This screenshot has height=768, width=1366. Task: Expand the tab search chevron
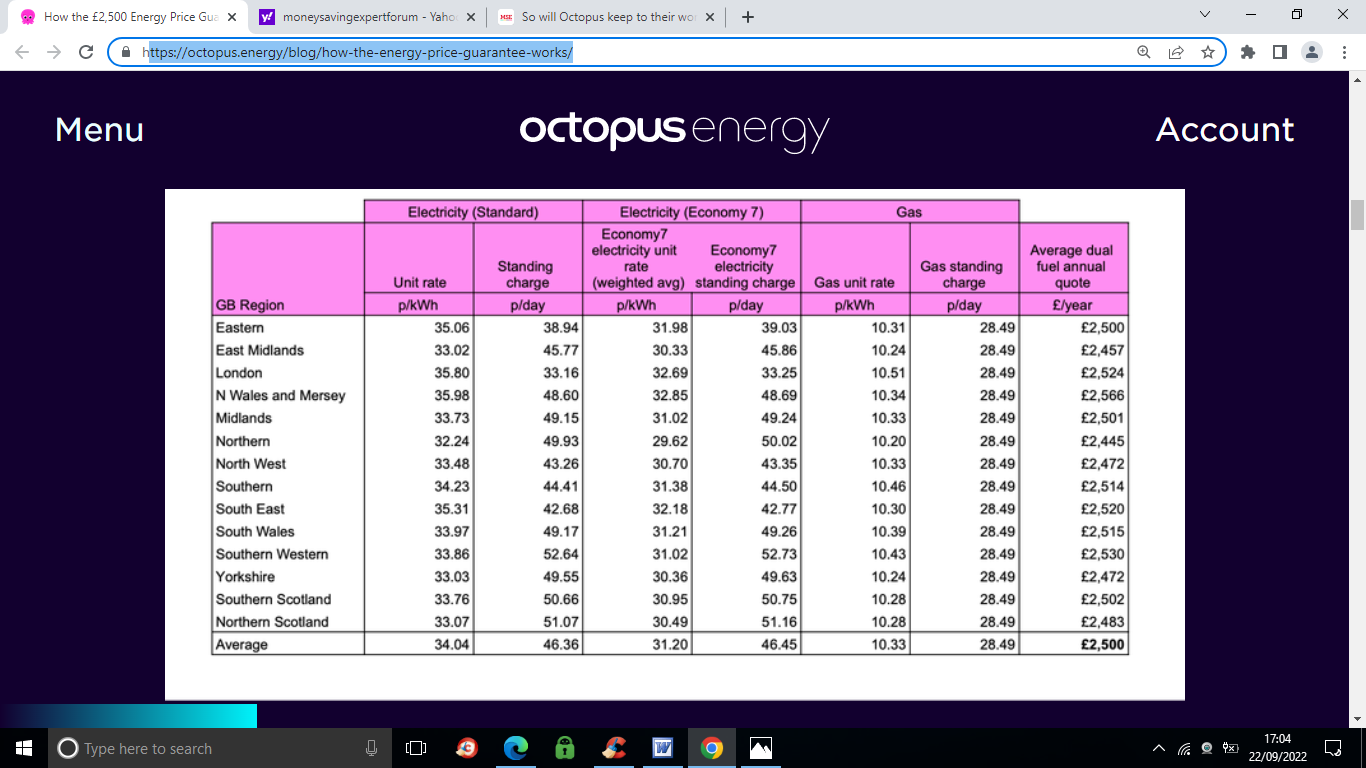pos(1204,15)
